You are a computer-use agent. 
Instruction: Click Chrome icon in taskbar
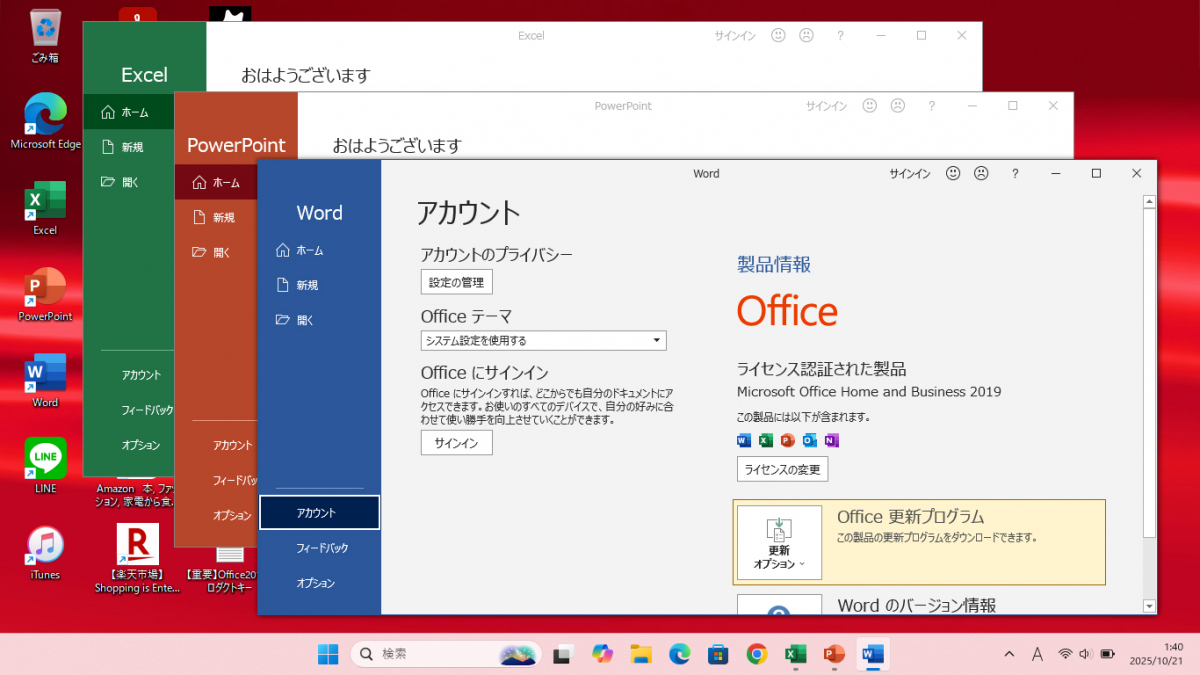757,654
